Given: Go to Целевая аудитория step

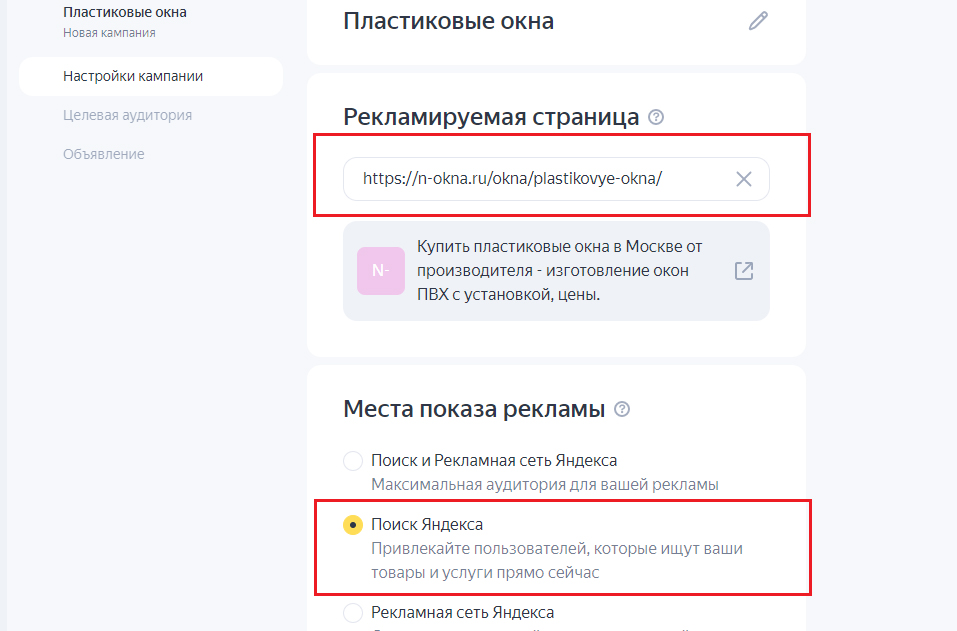Looking at the screenshot, I should 128,115.
